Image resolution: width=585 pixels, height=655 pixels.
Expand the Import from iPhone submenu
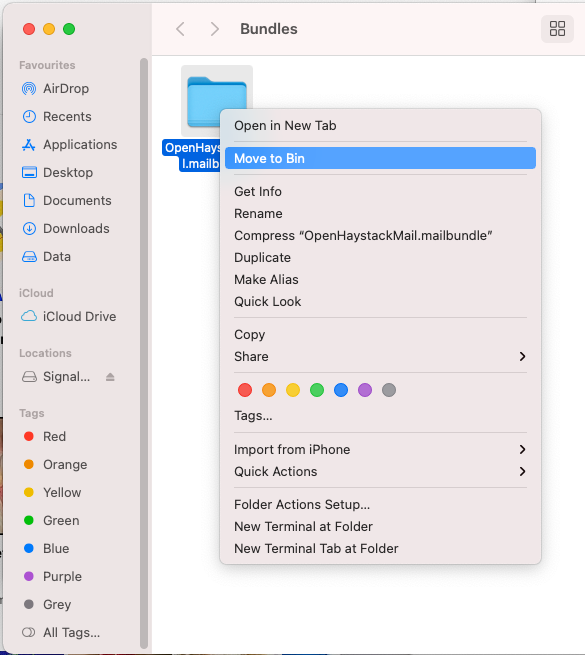(x=380, y=449)
